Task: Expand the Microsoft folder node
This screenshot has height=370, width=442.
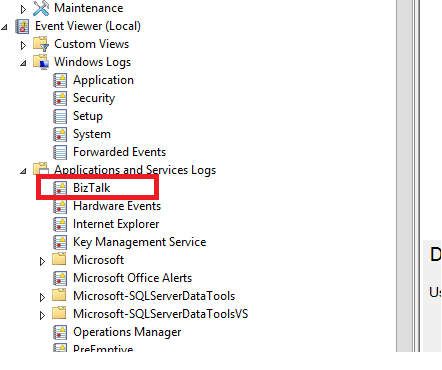Action: point(42,261)
